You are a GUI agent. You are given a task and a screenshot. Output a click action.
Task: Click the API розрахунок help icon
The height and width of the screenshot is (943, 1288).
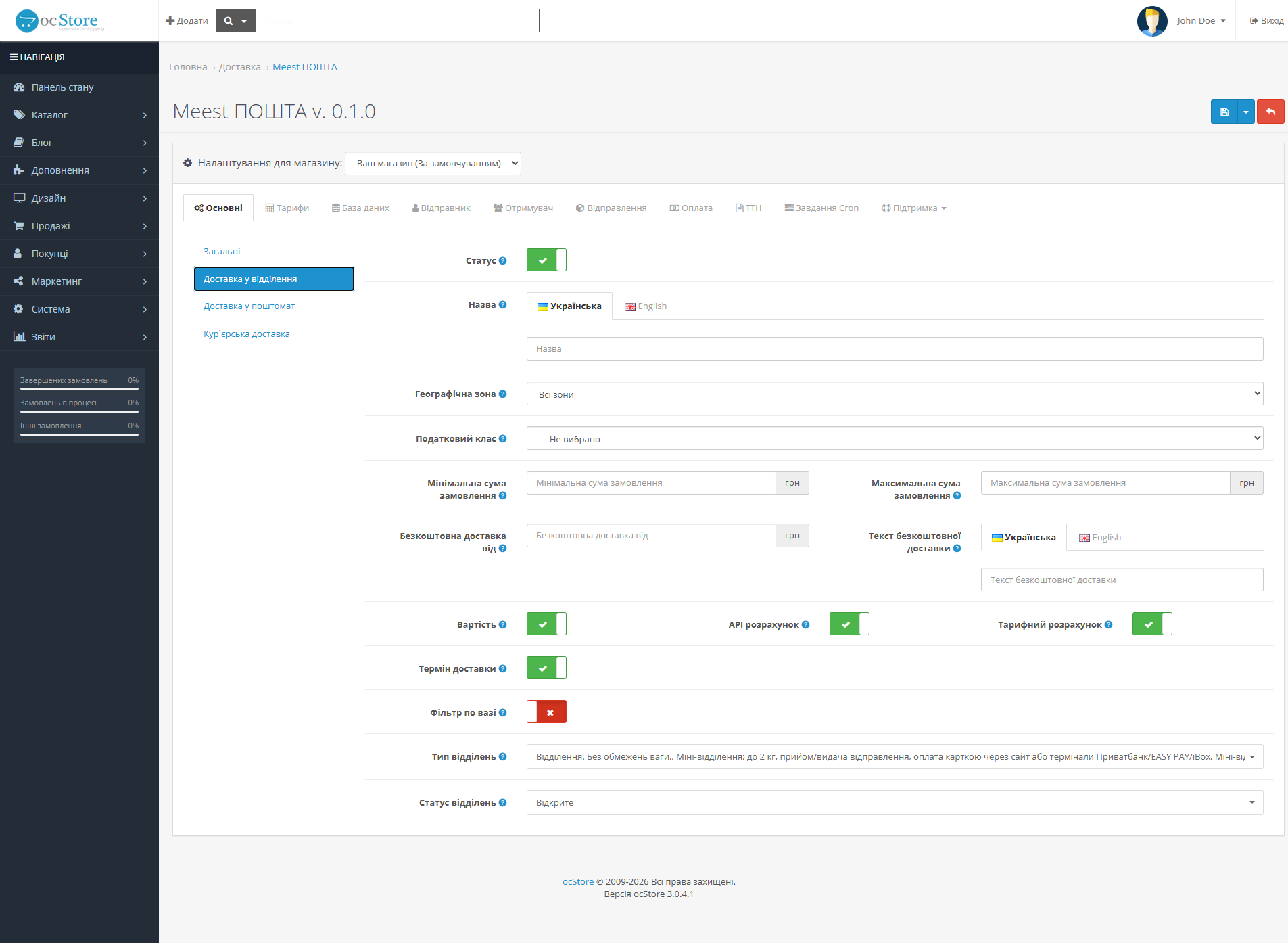(805, 624)
